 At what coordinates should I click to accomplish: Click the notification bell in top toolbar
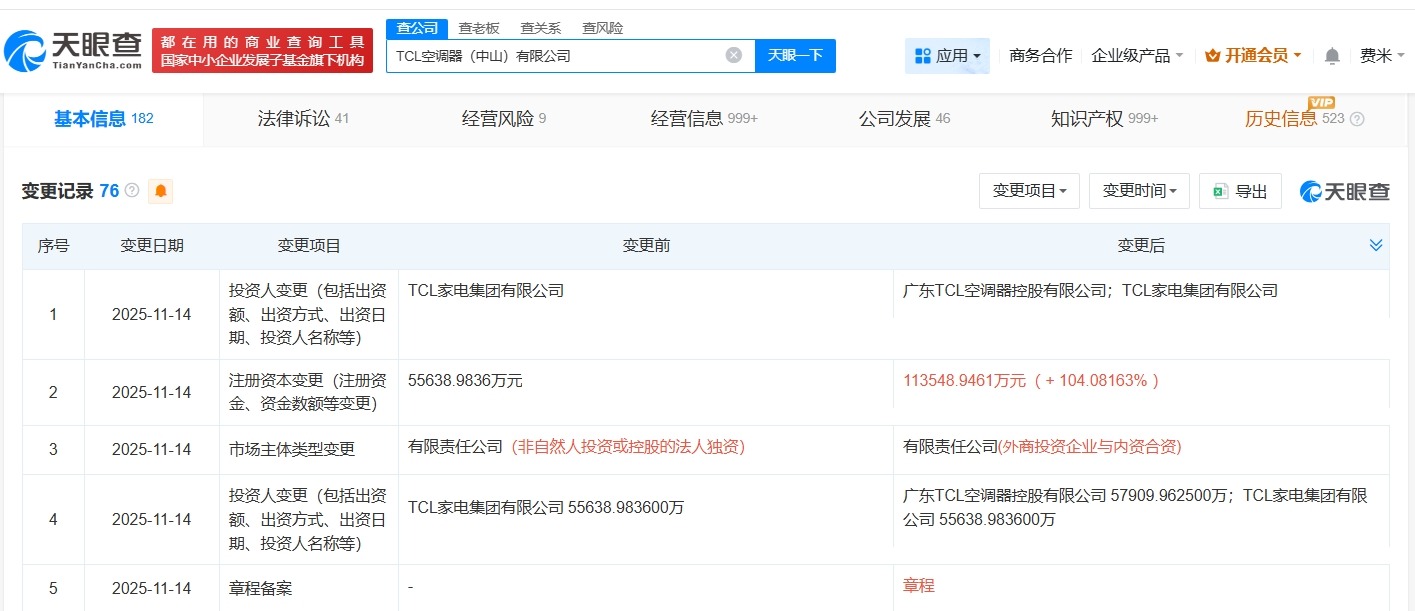pyautogui.click(x=1331, y=56)
